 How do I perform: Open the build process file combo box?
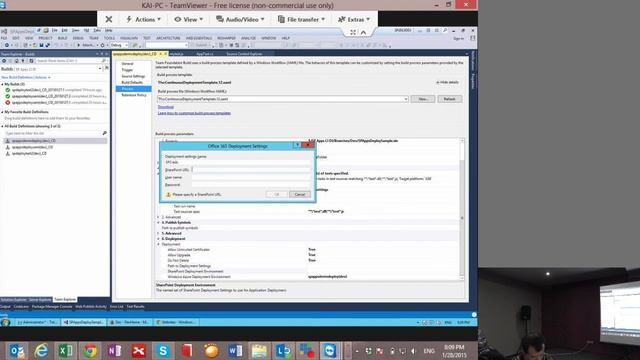click(x=282, y=99)
